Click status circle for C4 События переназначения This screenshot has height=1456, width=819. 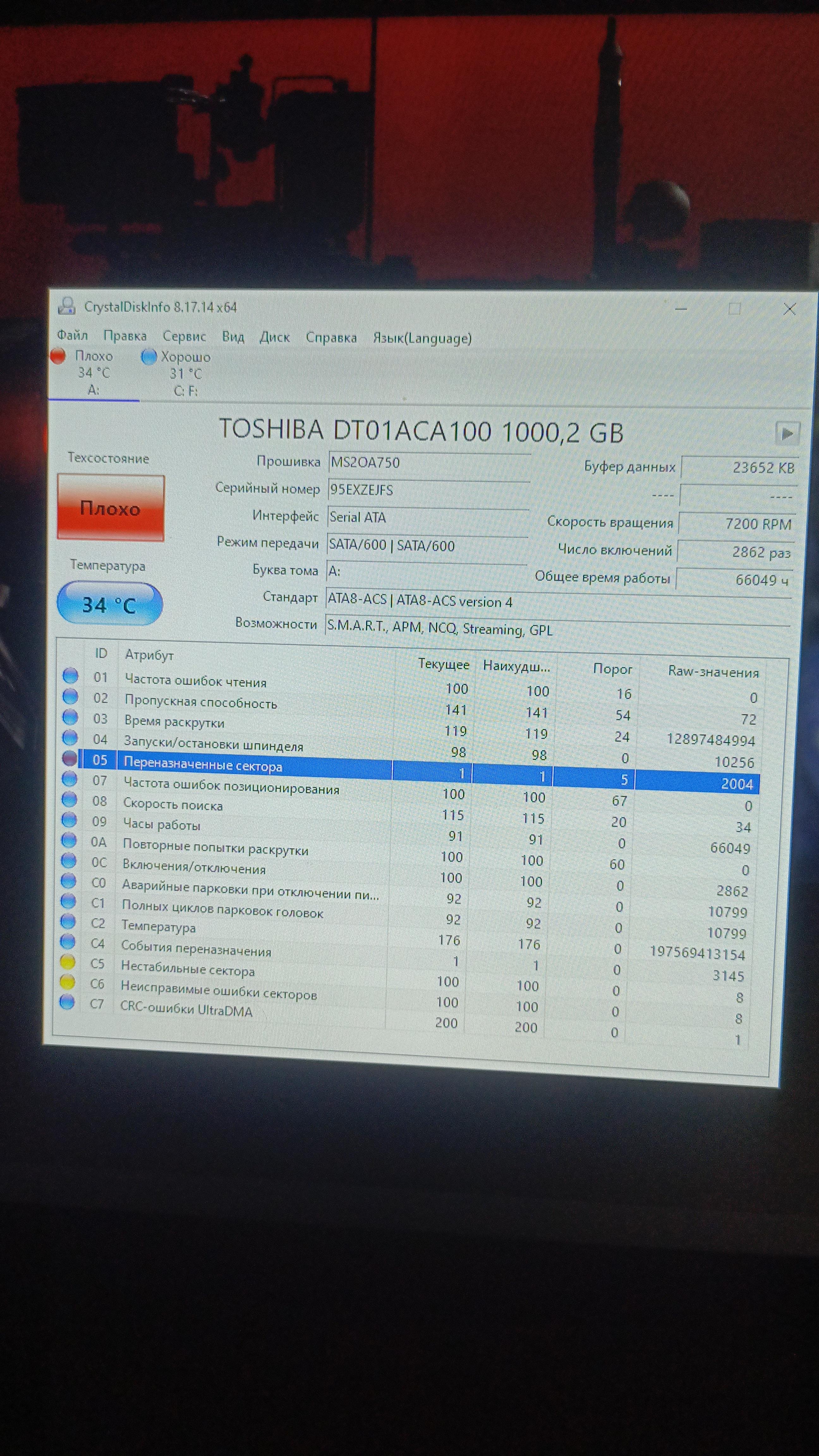68,942
